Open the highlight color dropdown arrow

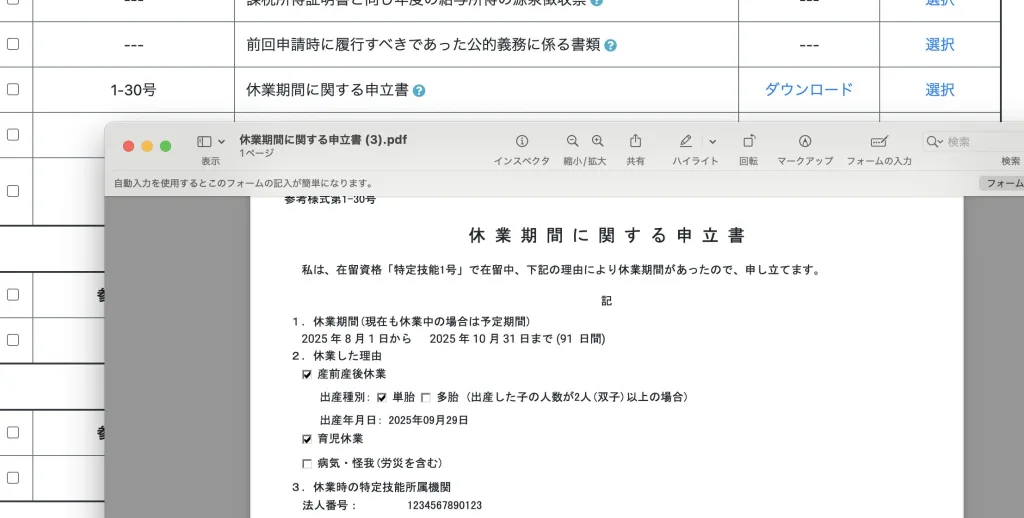pyautogui.click(x=712, y=142)
